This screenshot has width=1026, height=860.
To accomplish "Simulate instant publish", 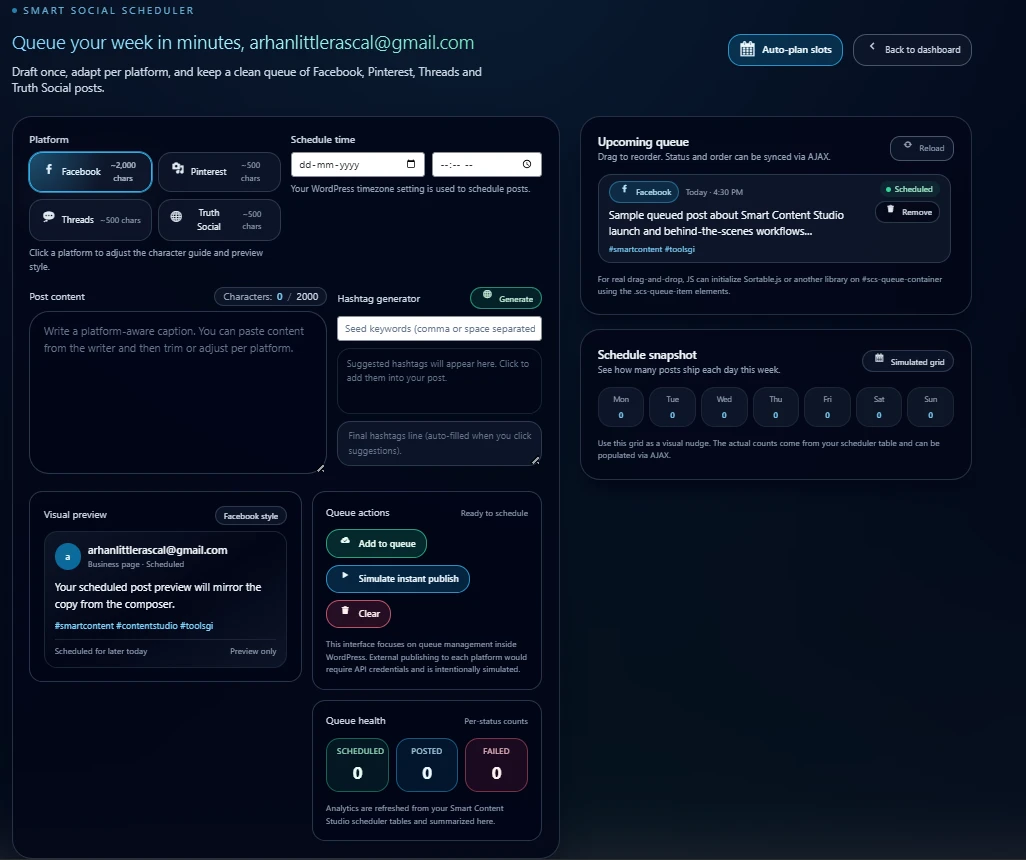I will tap(397, 578).
